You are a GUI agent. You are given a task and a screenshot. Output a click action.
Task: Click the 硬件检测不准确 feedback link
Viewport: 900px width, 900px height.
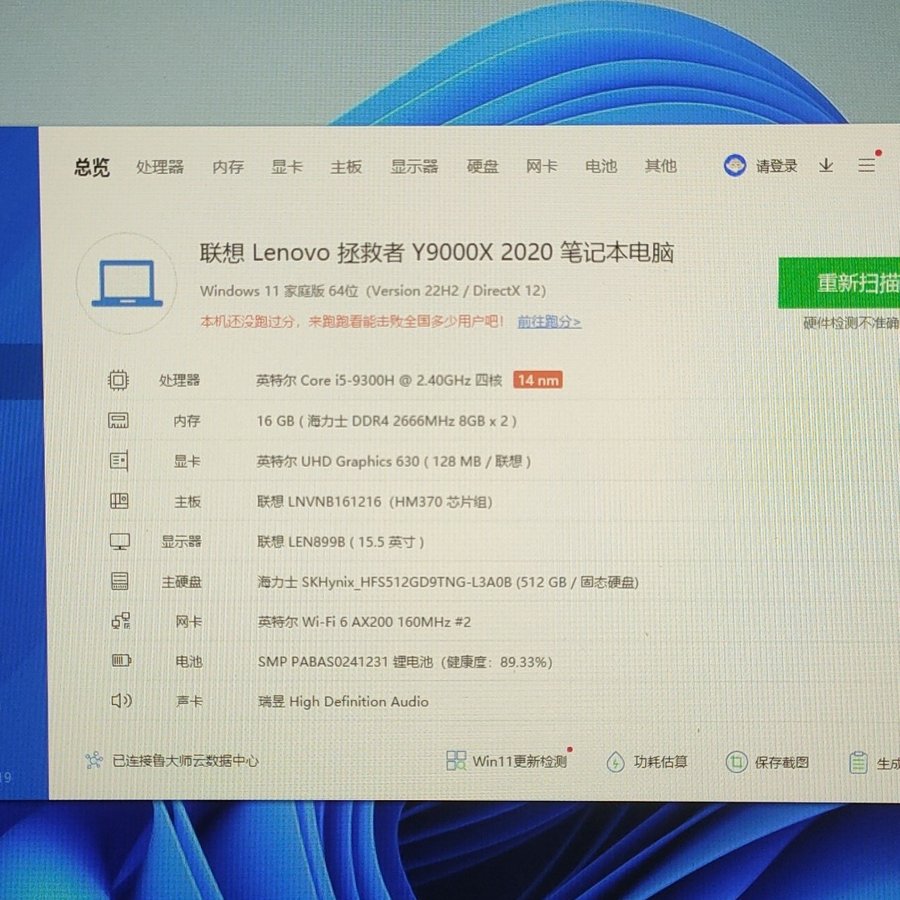(x=851, y=323)
